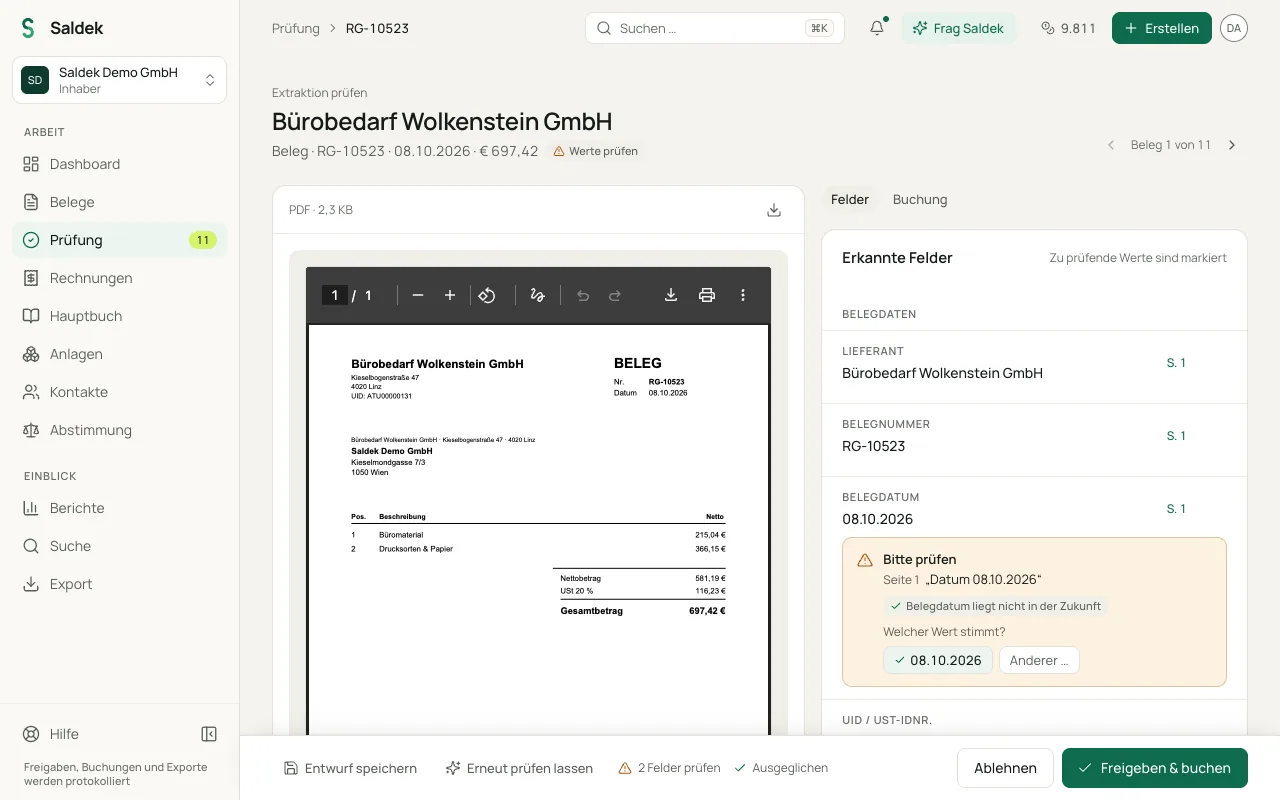This screenshot has height=800, width=1280.
Task: Print the PDF document
Action: coord(707,295)
